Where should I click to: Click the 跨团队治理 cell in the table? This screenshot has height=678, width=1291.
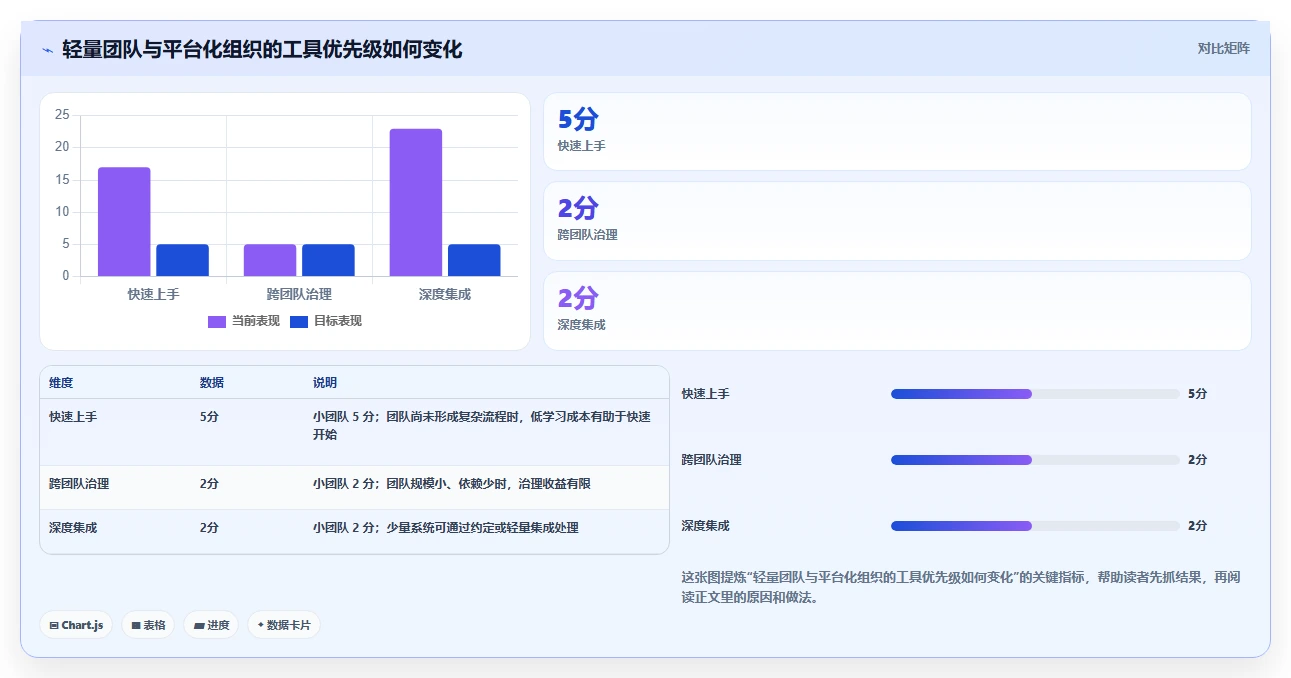point(79,484)
